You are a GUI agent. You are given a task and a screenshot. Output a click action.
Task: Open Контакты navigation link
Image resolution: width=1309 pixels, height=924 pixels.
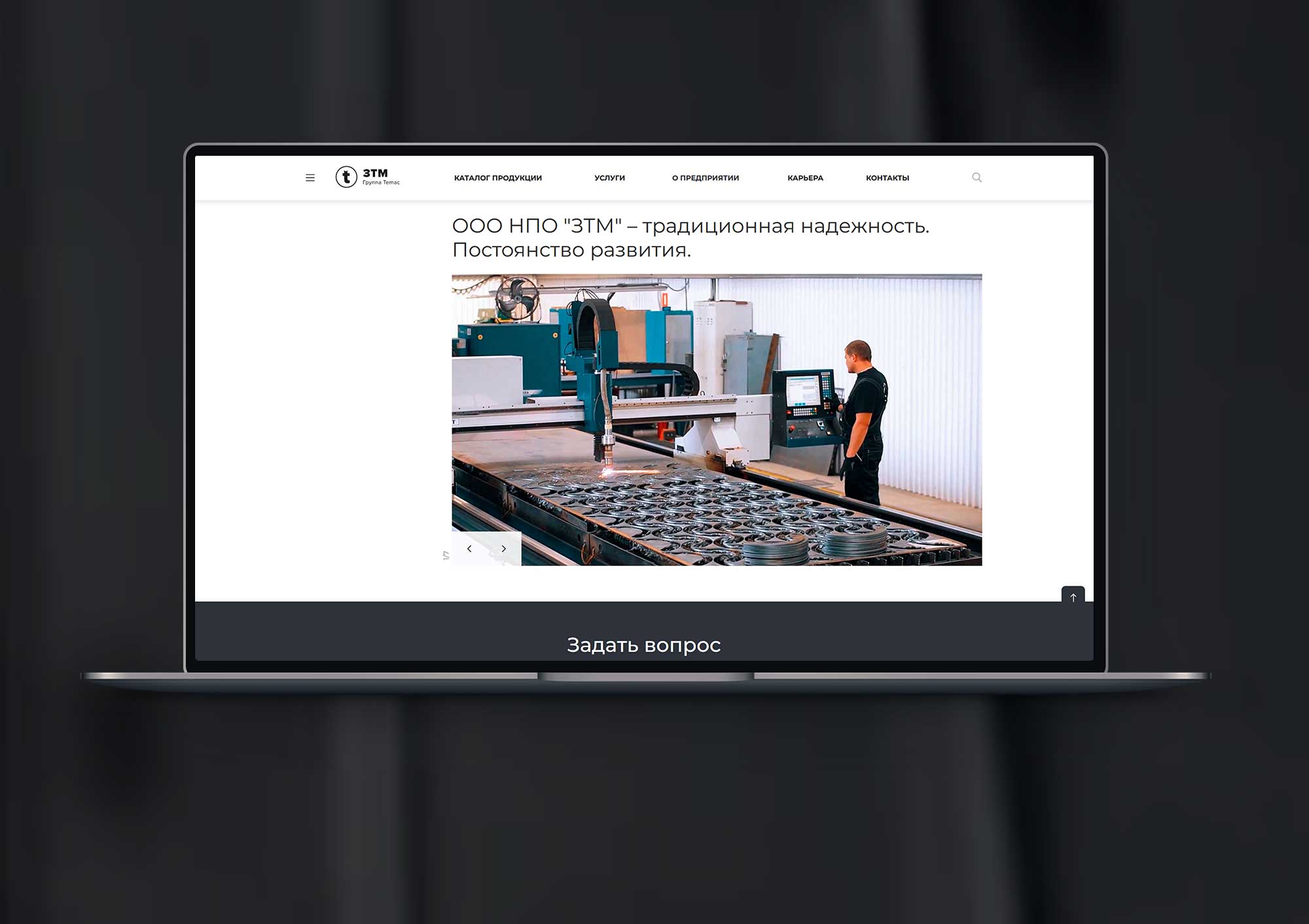(888, 178)
